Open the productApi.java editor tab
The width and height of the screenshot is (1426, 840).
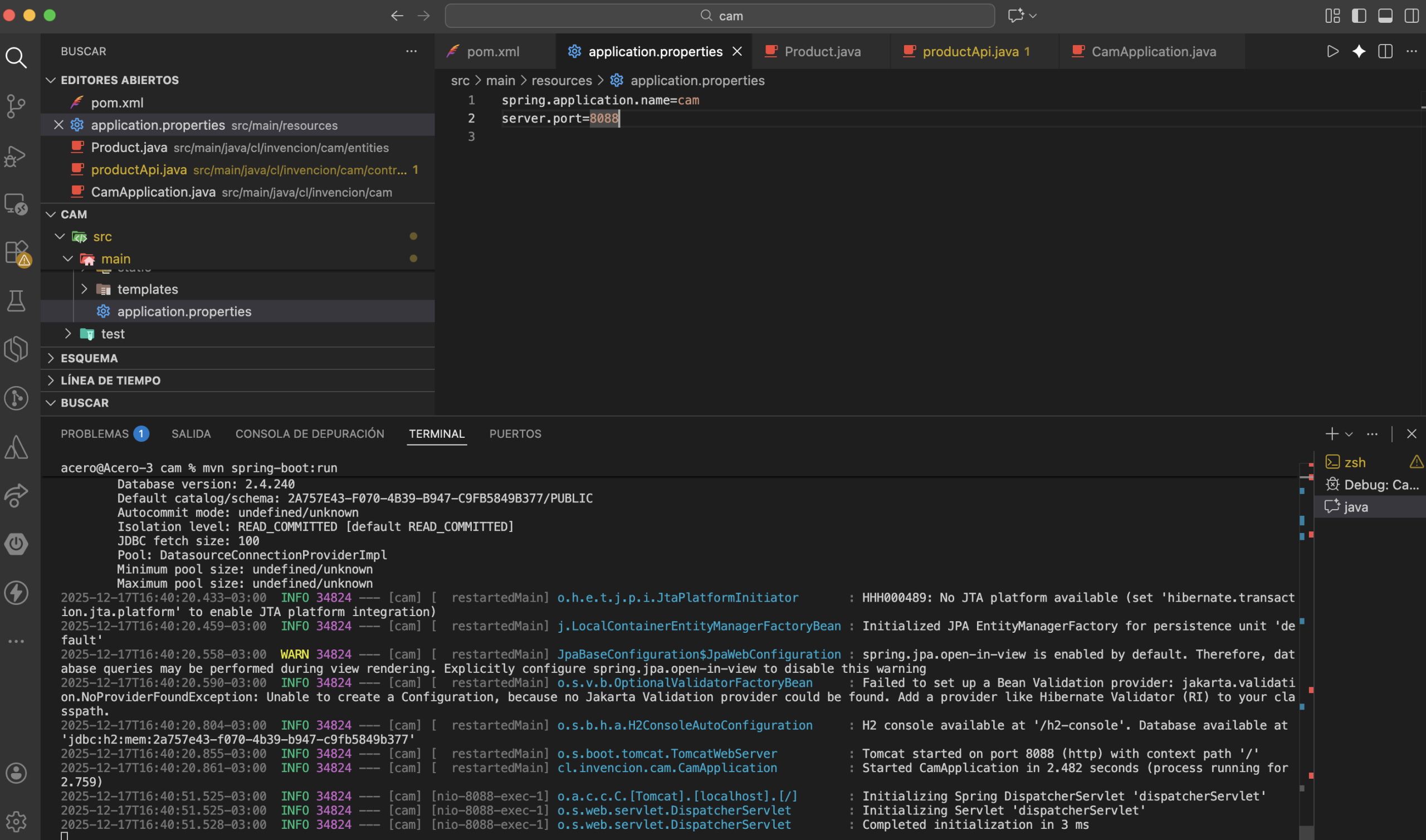click(x=975, y=51)
